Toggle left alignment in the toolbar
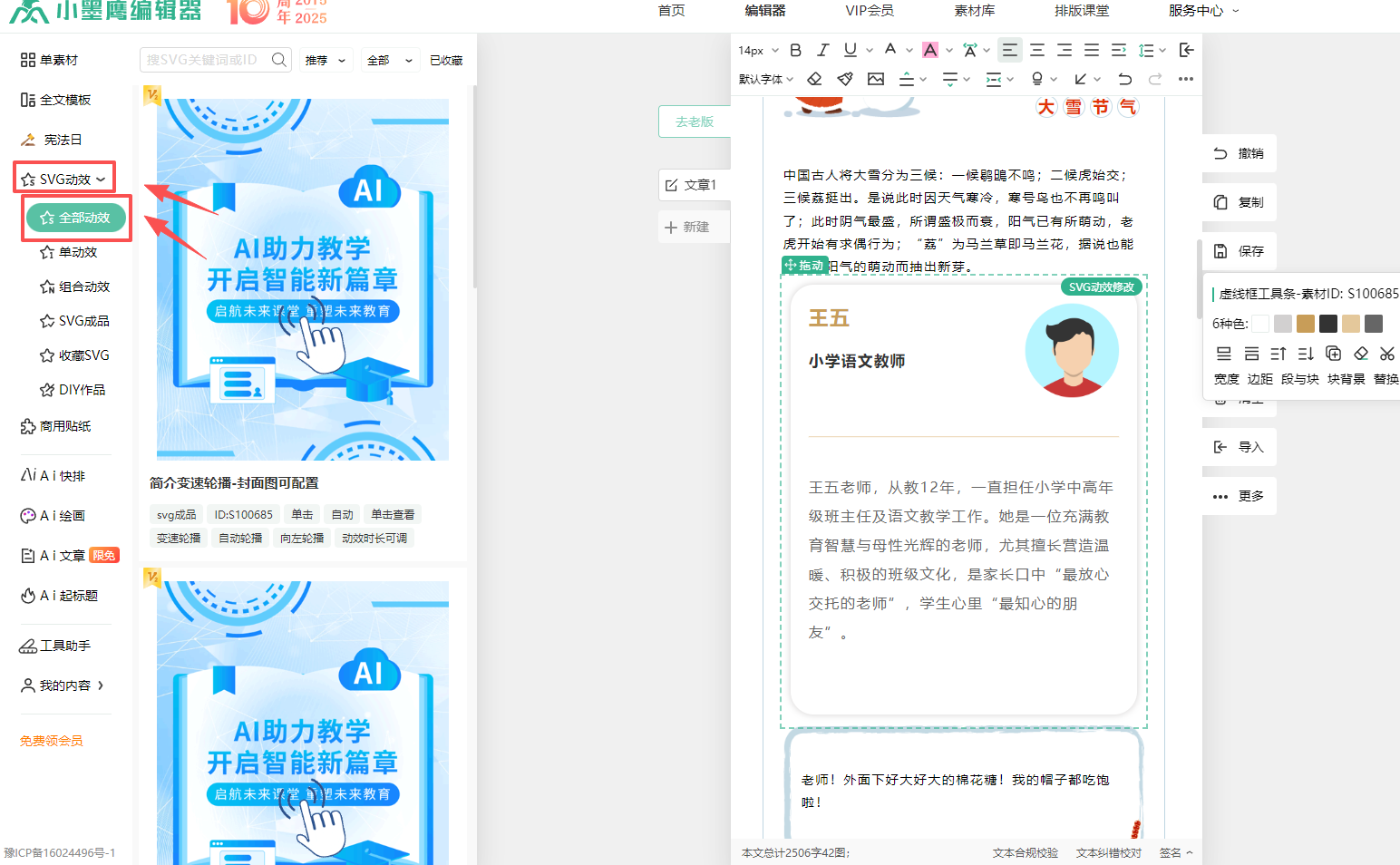The image size is (1400, 865). 1009,50
